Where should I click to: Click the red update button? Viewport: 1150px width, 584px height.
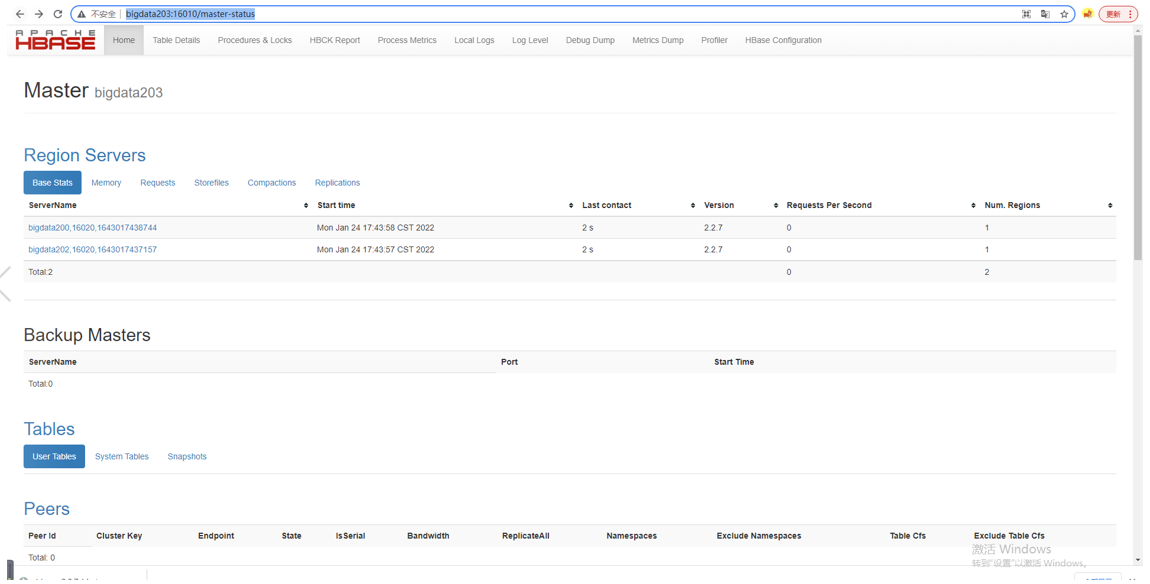point(1118,14)
